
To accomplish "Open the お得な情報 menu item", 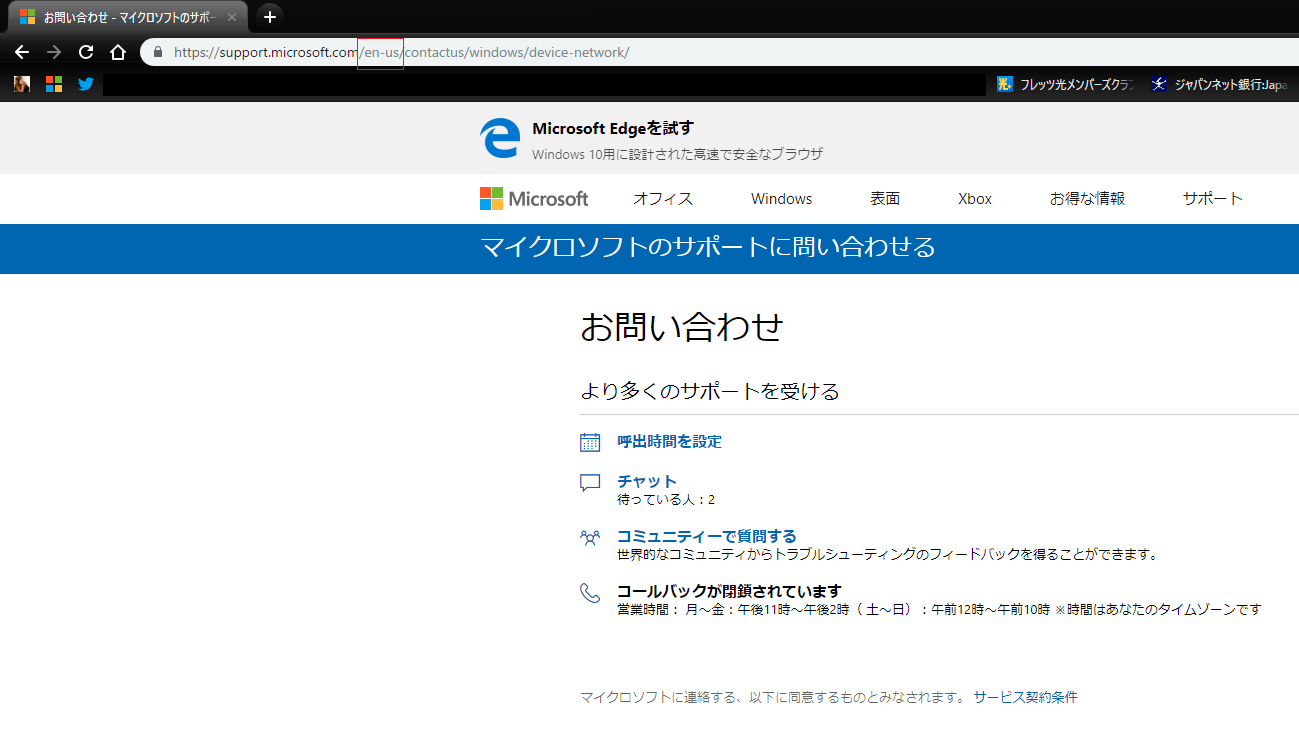I will pyautogui.click(x=1087, y=198).
